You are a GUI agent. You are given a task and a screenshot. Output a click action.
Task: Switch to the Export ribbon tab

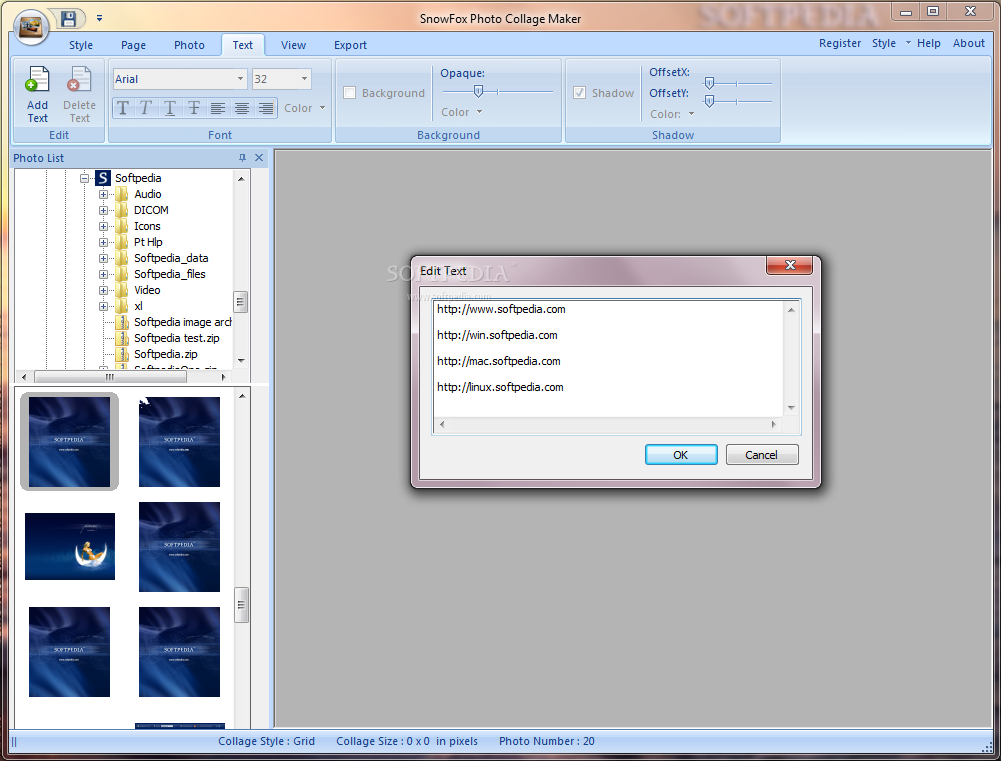(x=350, y=45)
